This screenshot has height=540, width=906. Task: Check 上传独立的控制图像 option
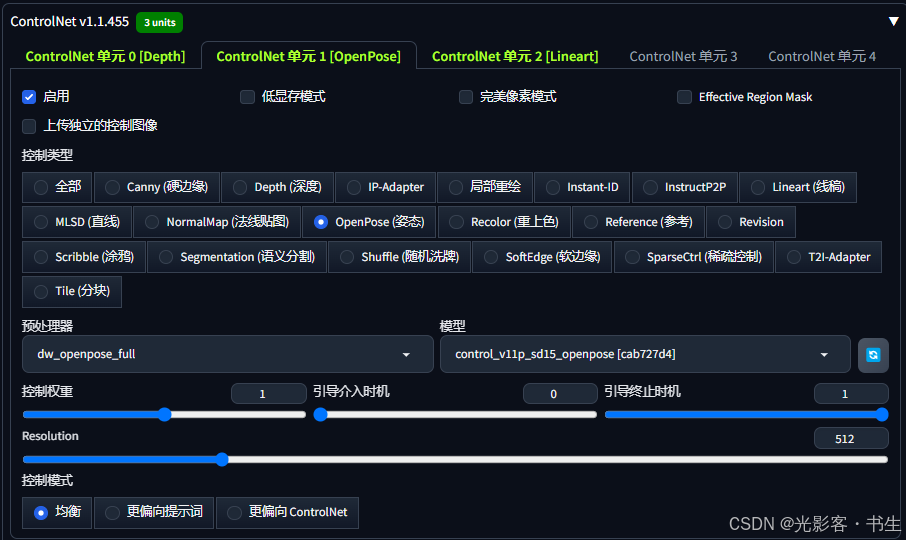coord(29,125)
